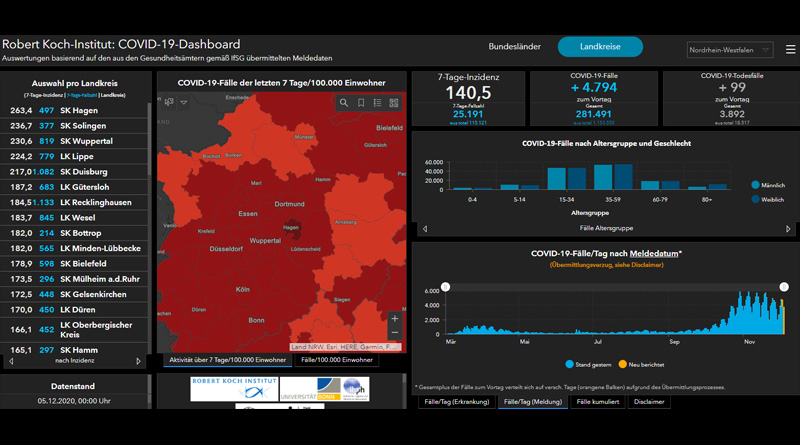Click Köln on the map
Viewport: 800px width, 445px height.
pyautogui.click(x=242, y=289)
